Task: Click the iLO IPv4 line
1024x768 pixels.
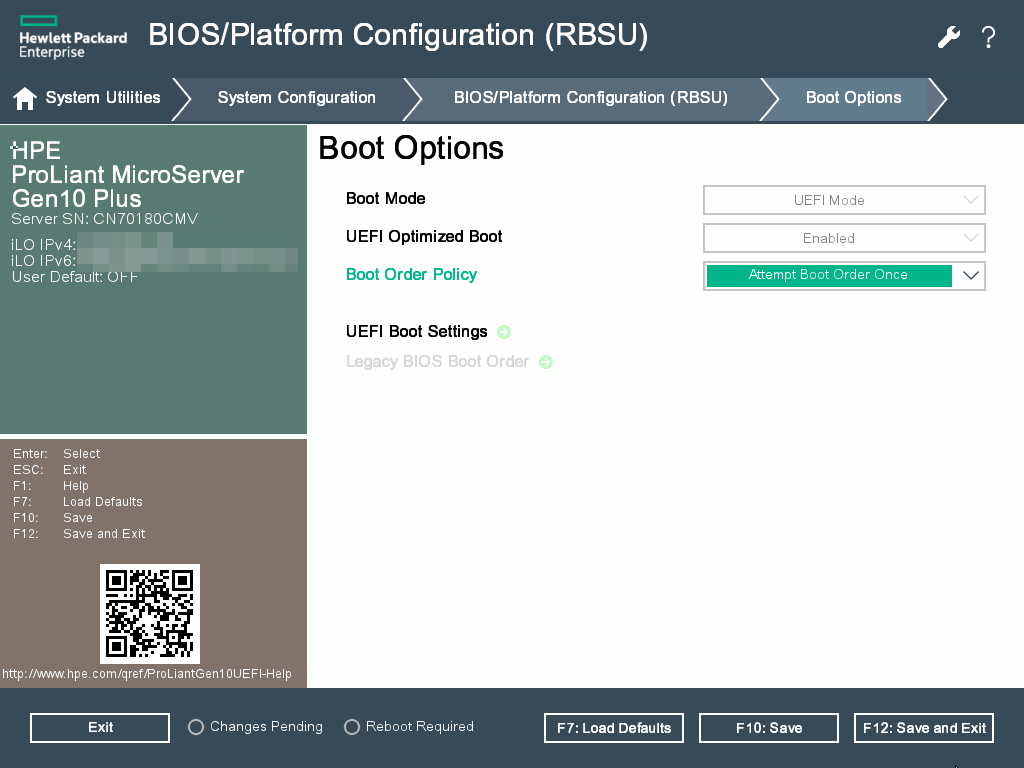Action: [x=92, y=244]
